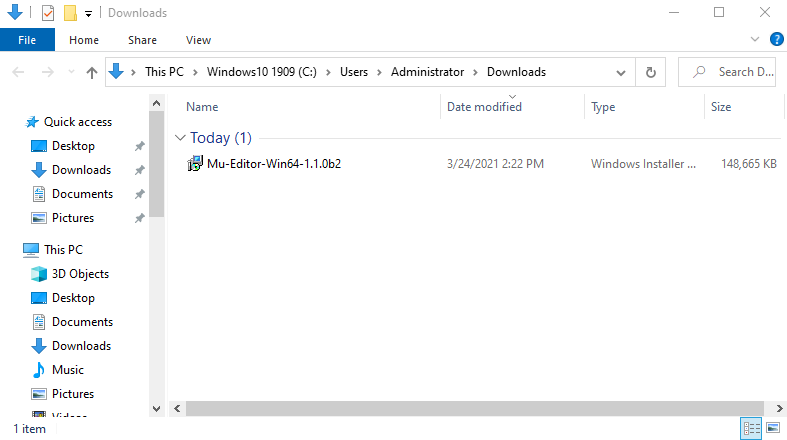
Task: Open the recent locations dropdown
Action: tap(71, 72)
